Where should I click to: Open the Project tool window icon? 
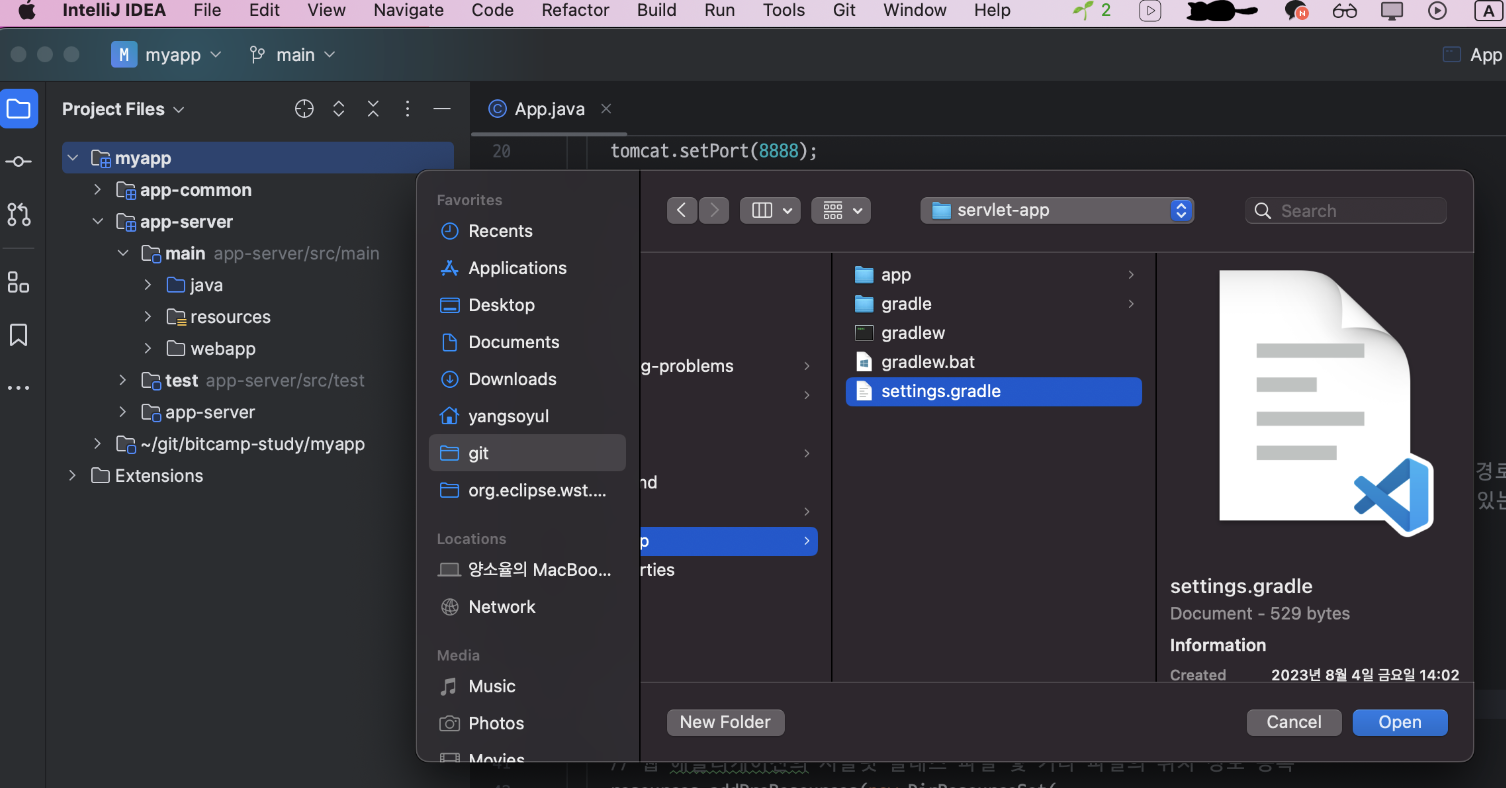(x=19, y=109)
